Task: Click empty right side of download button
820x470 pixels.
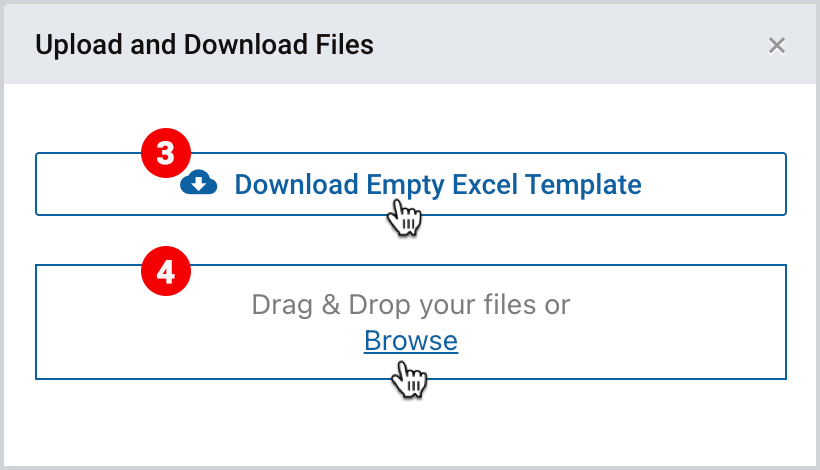Action: pyautogui.click(x=714, y=184)
